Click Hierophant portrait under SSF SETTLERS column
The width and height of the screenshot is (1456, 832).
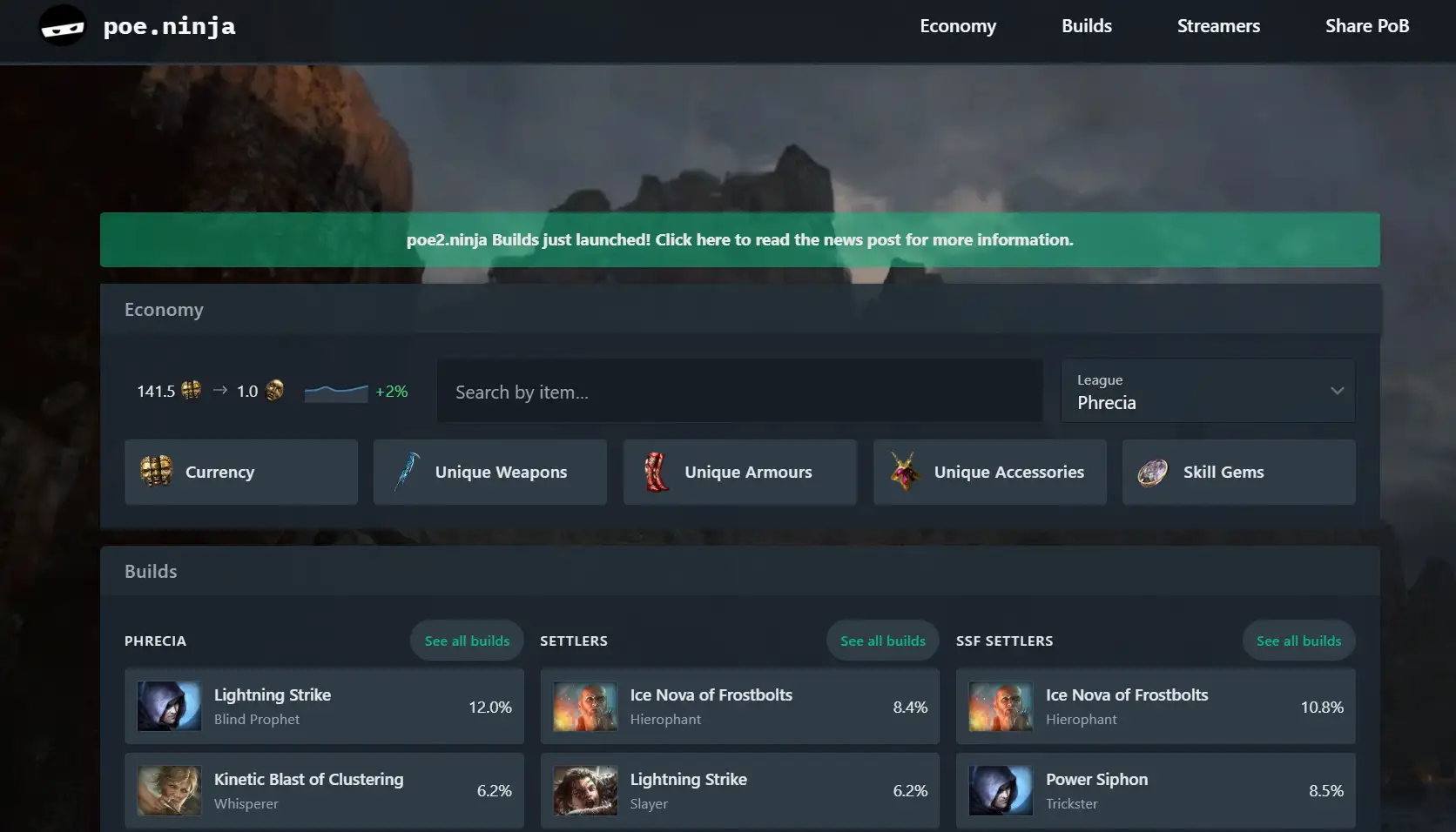(1001, 706)
